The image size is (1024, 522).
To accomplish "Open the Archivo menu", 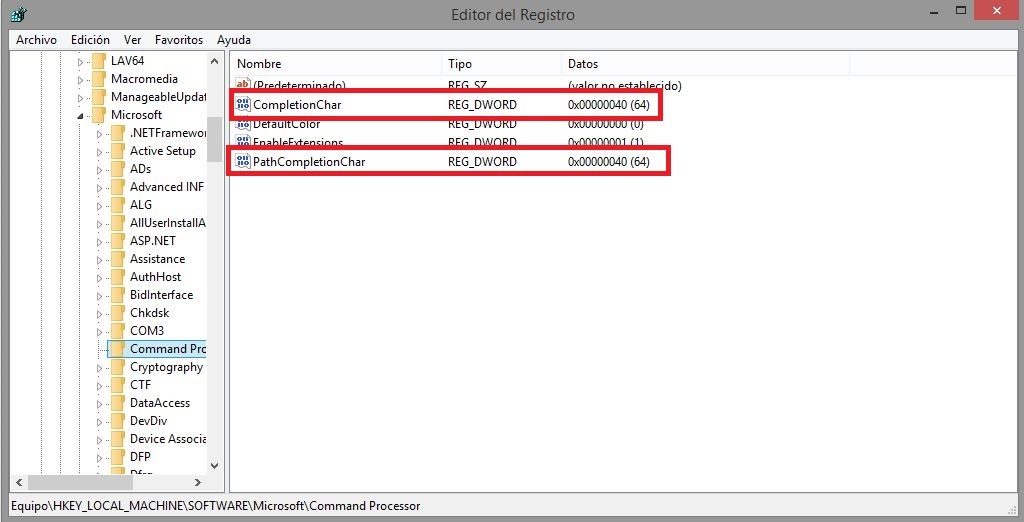I will (37, 40).
